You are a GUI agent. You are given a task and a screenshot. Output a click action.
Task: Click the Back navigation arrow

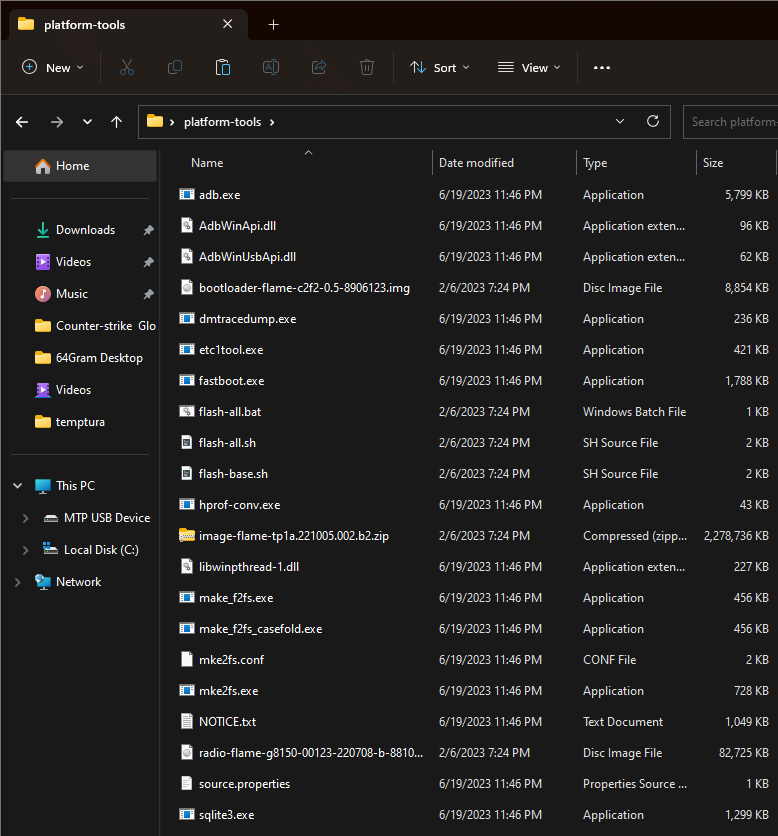point(22,122)
